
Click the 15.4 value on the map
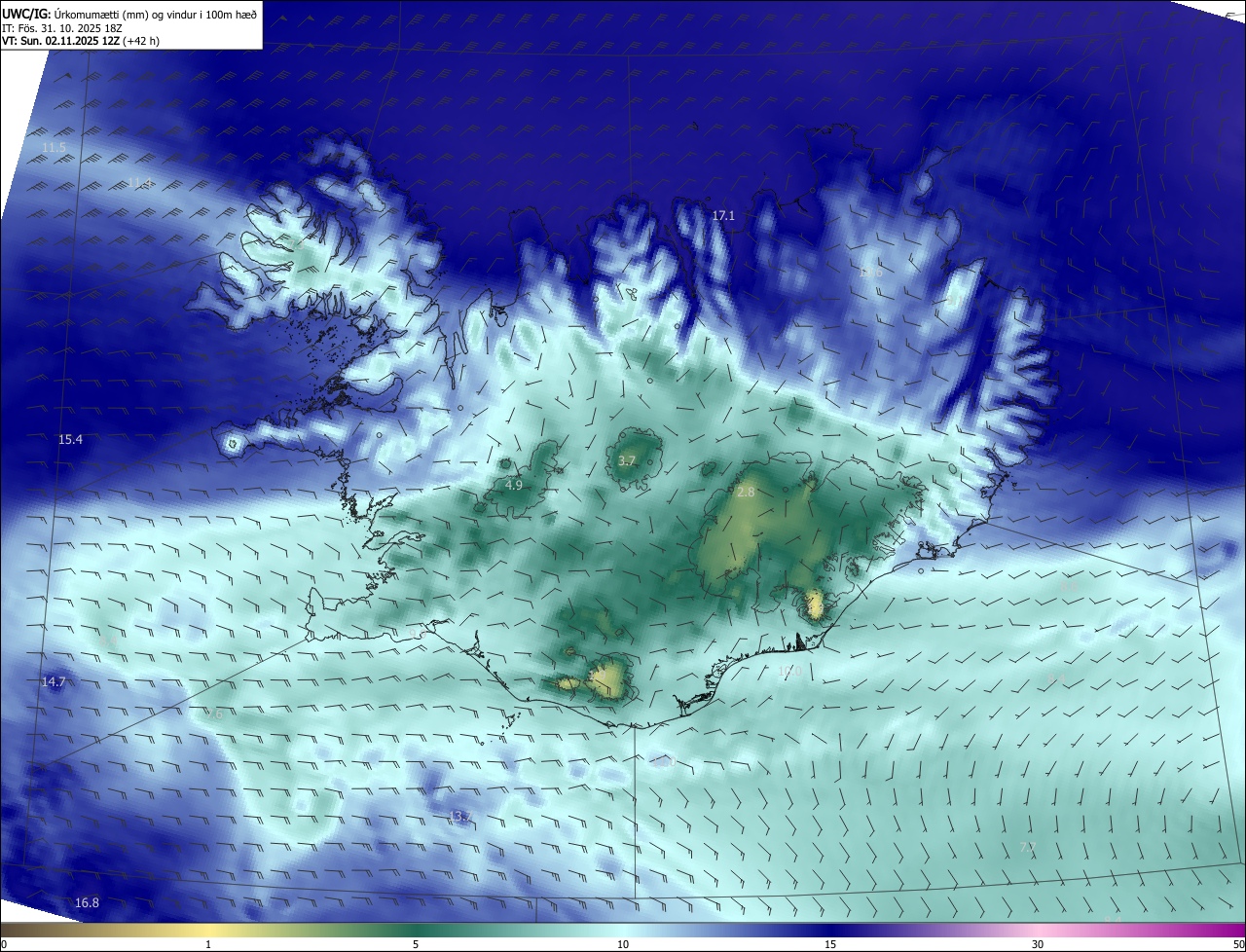coord(70,440)
